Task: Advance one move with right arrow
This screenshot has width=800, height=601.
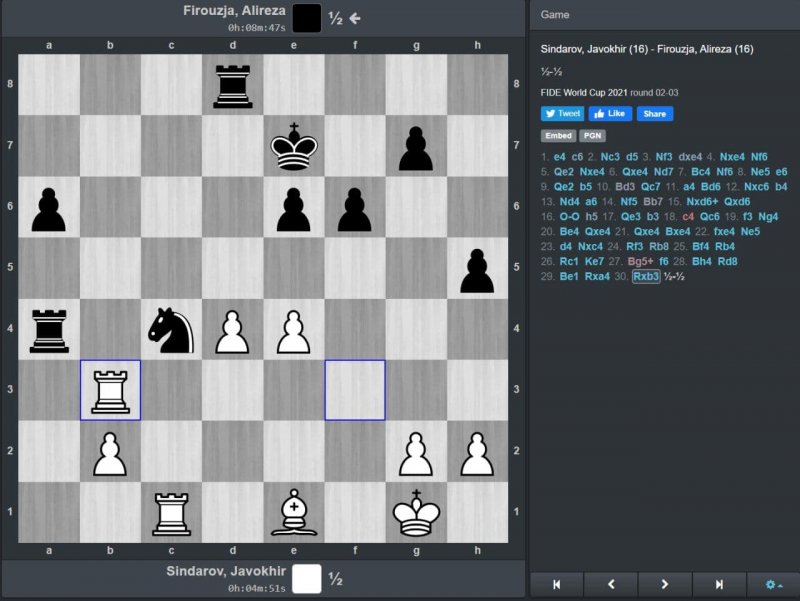Action: click(x=665, y=584)
